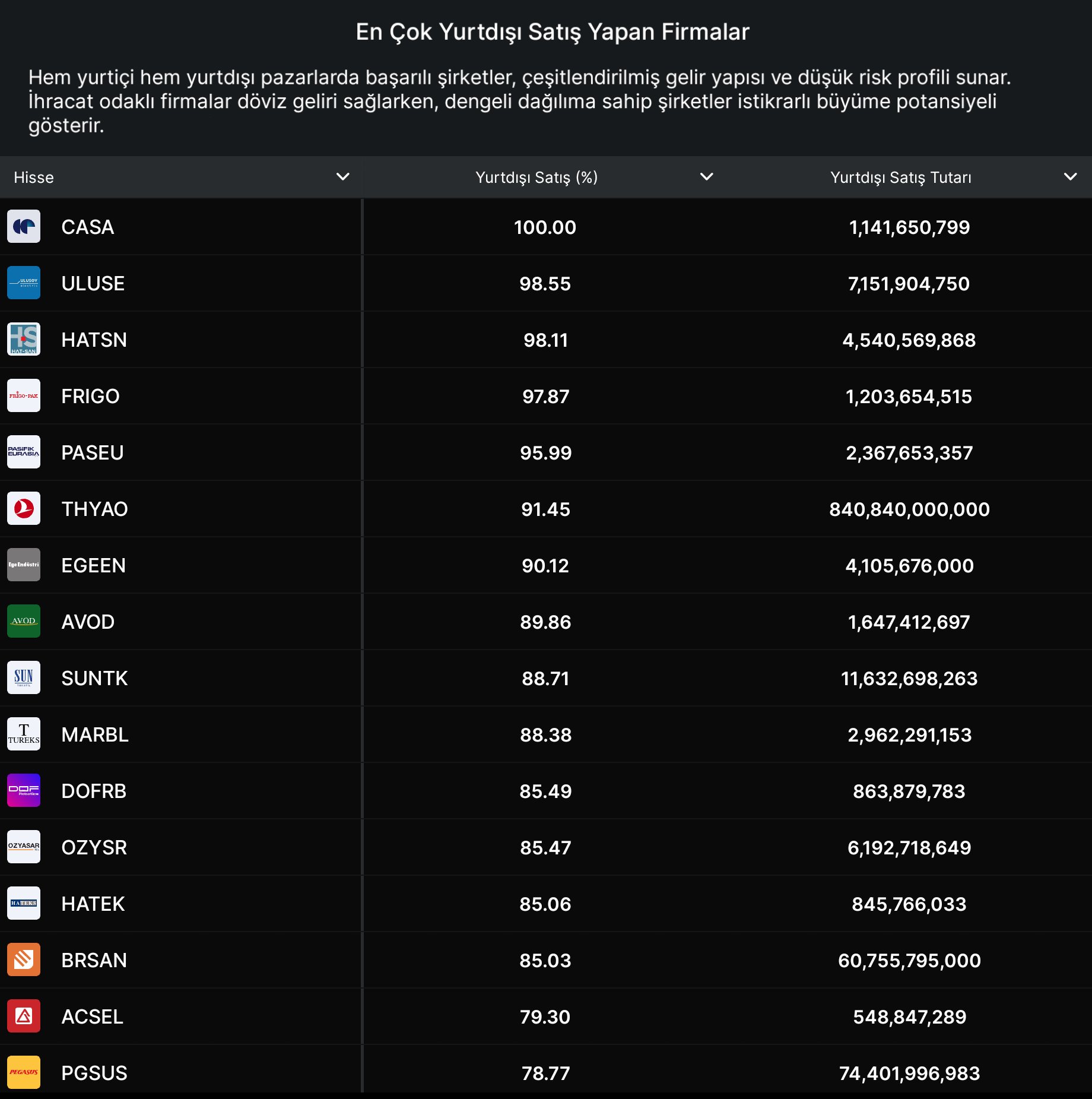Click the CASA company logo icon

(x=24, y=227)
